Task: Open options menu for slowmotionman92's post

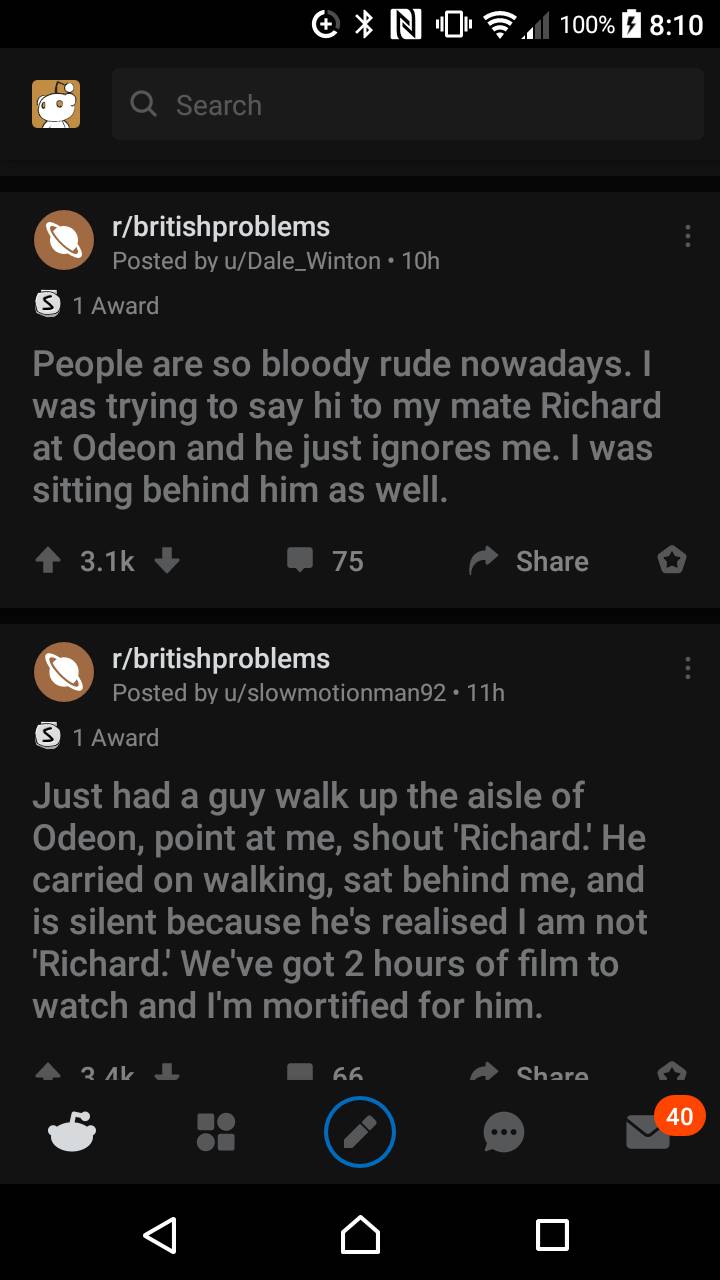Action: point(687,669)
